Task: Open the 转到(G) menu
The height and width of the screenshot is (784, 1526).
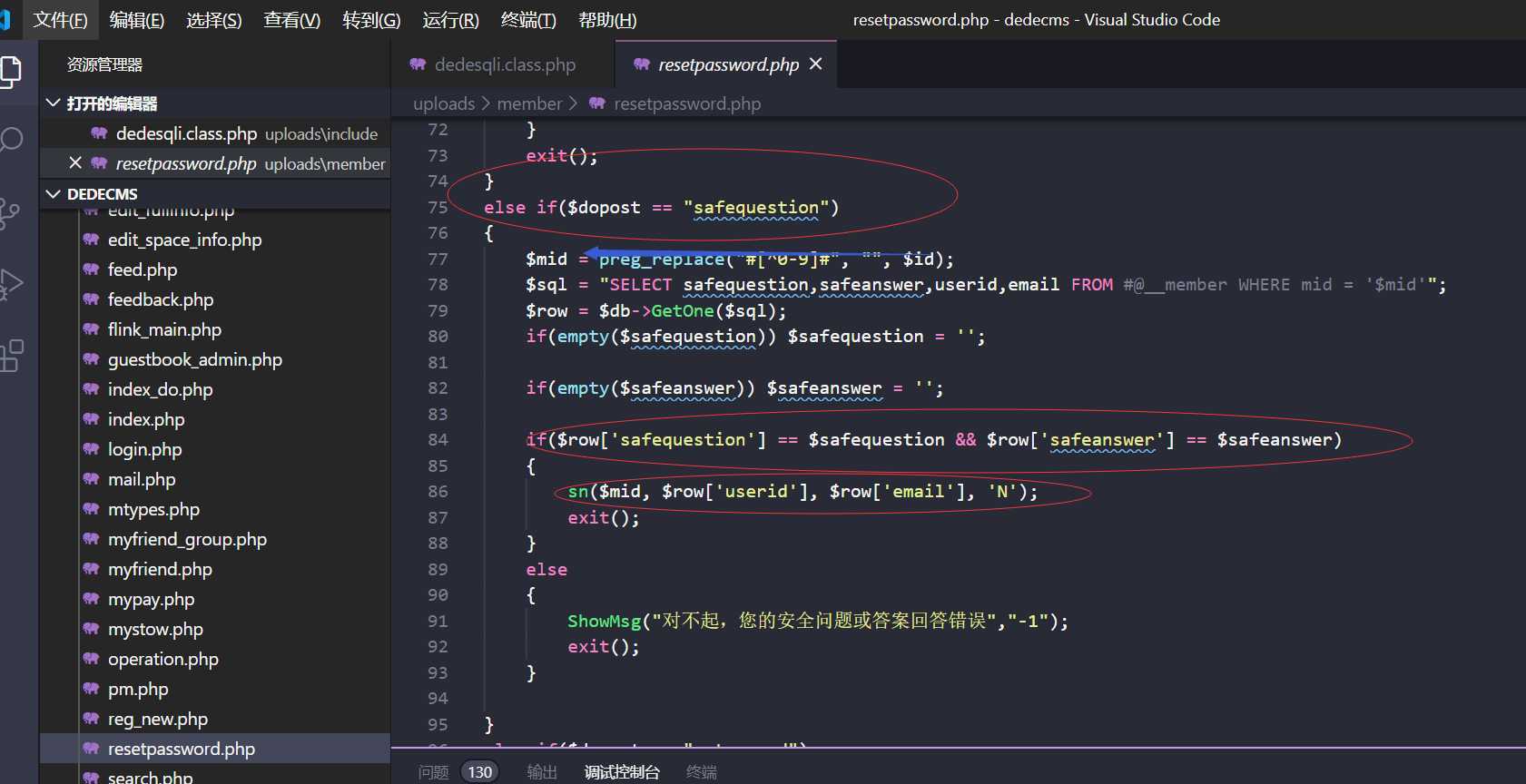Action: click(x=371, y=20)
